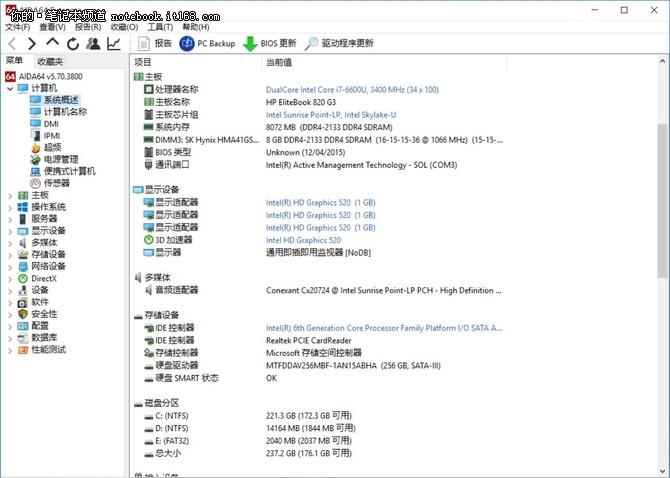The width and height of the screenshot is (670, 478).
Task: Expand the 操作系统 tree node
Action: pos(10,208)
